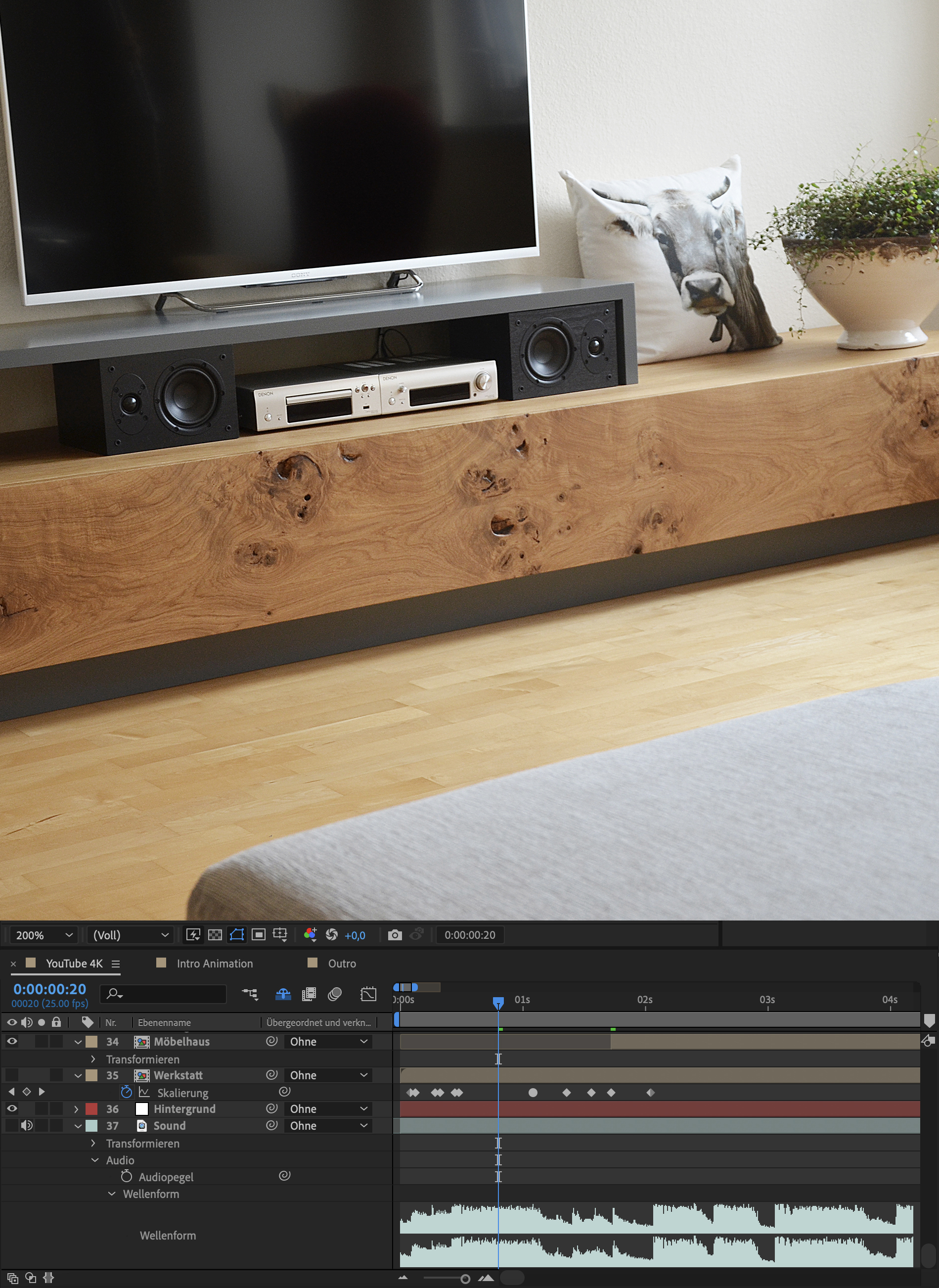Click the Skalierung property pick whip
This screenshot has height=1288, width=939.
click(x=285, y=1091)
